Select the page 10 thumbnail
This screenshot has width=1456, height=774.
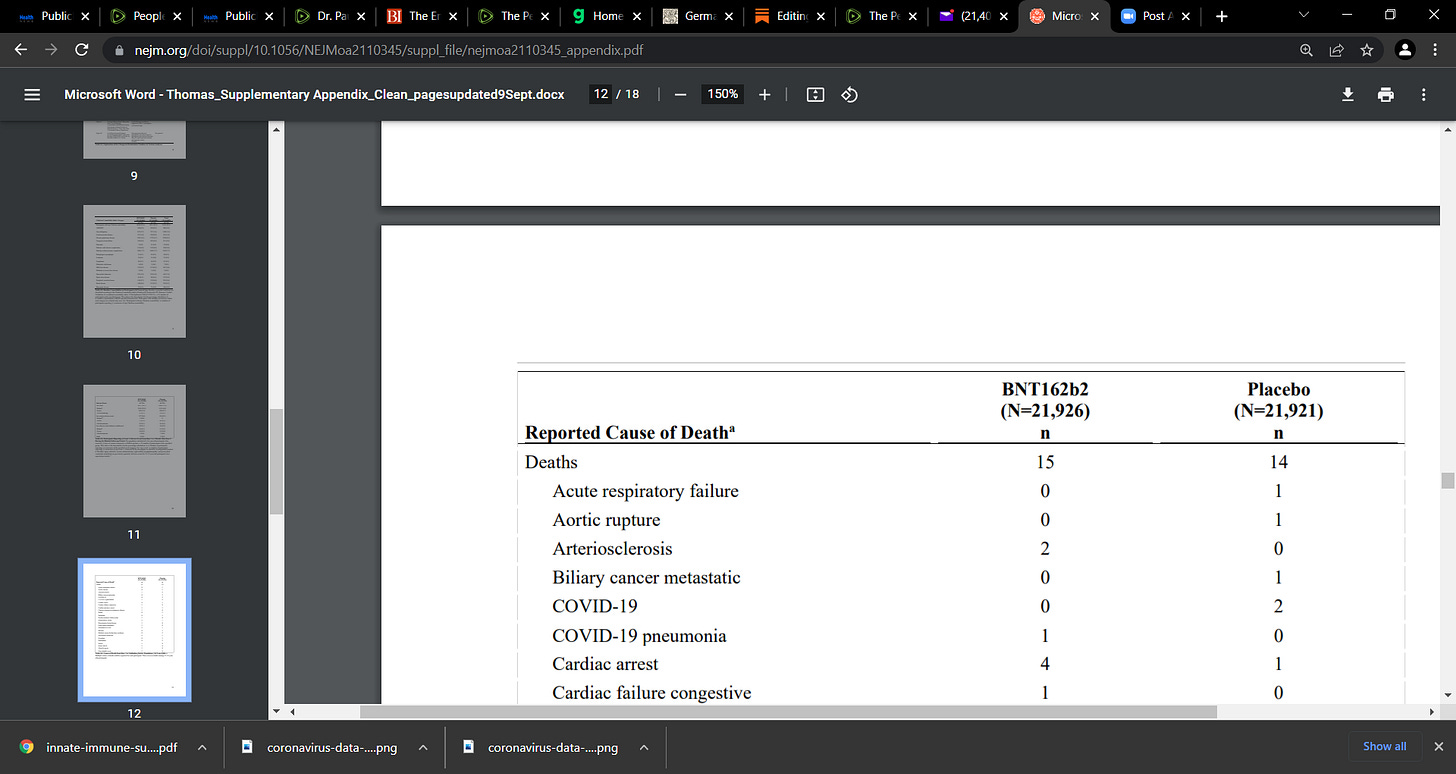[x=134, y=271]
